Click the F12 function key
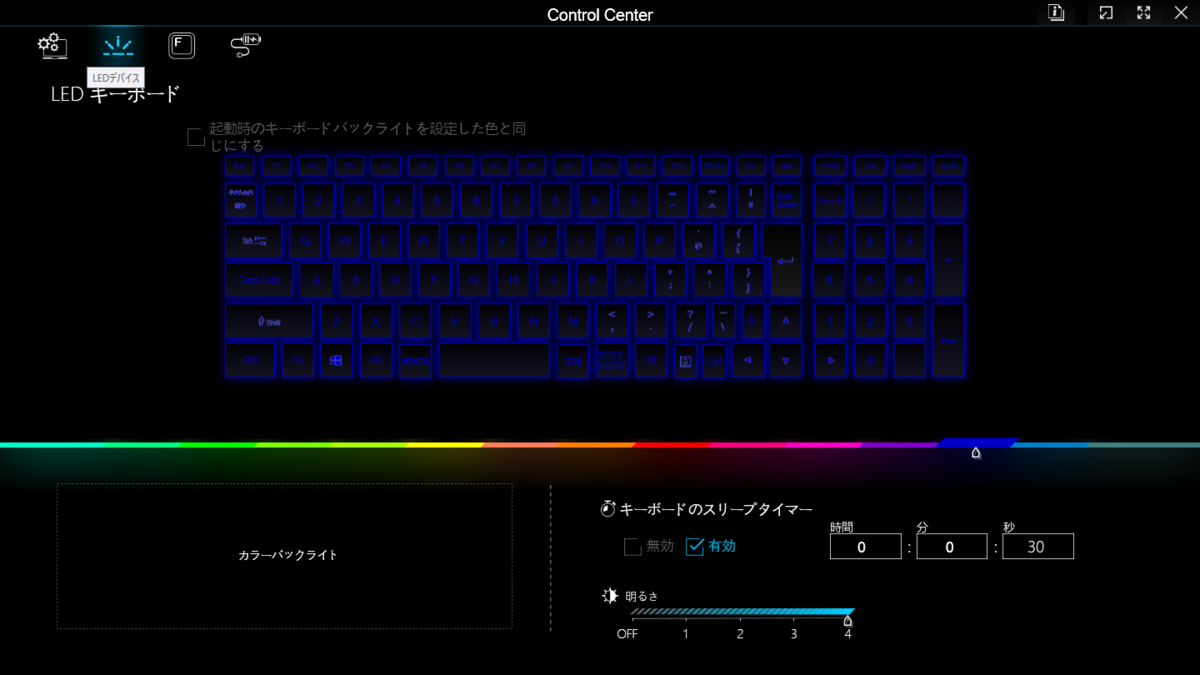Image resolution: width=1200 pixels, height=675 pixels. point(677,165)
